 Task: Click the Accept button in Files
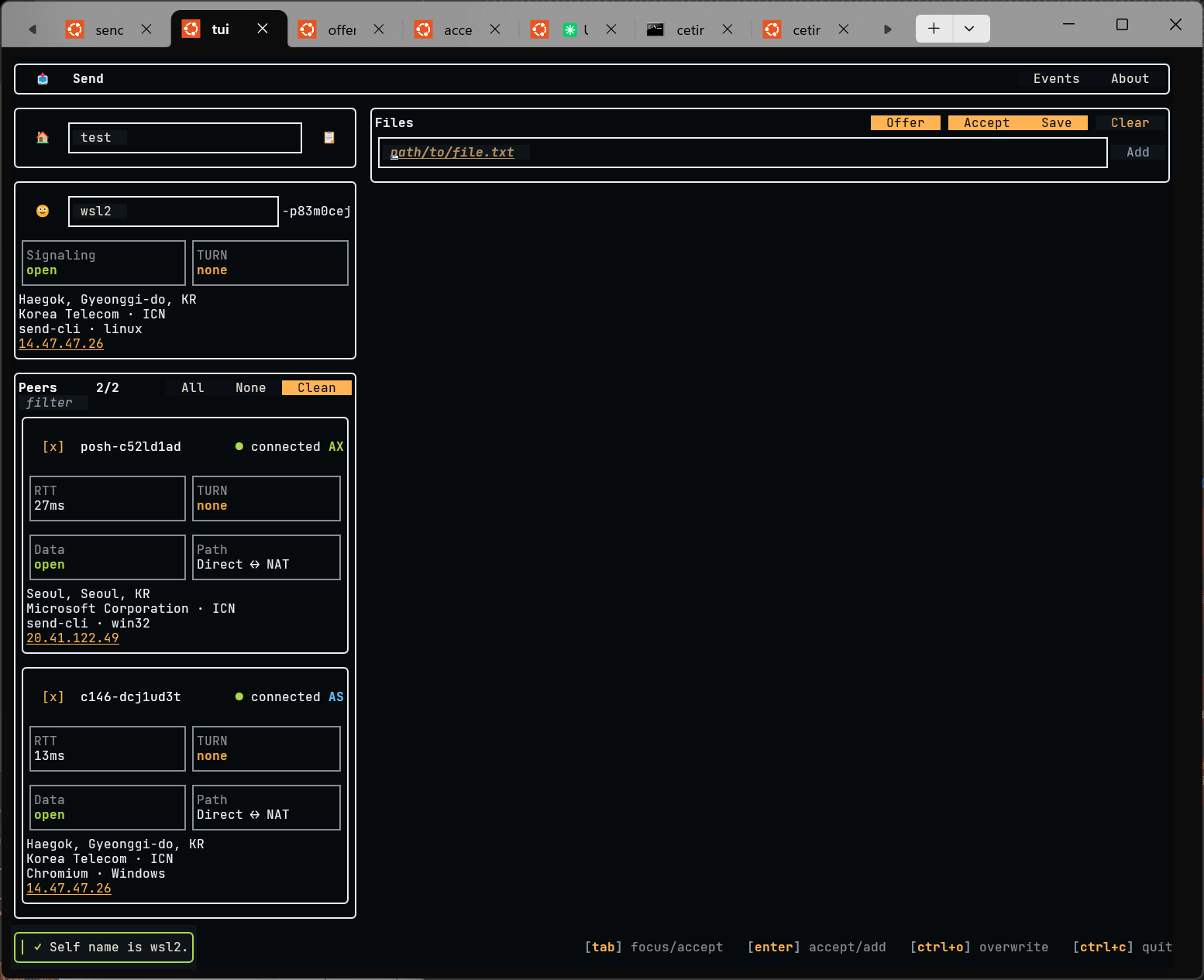coord(986,123)
